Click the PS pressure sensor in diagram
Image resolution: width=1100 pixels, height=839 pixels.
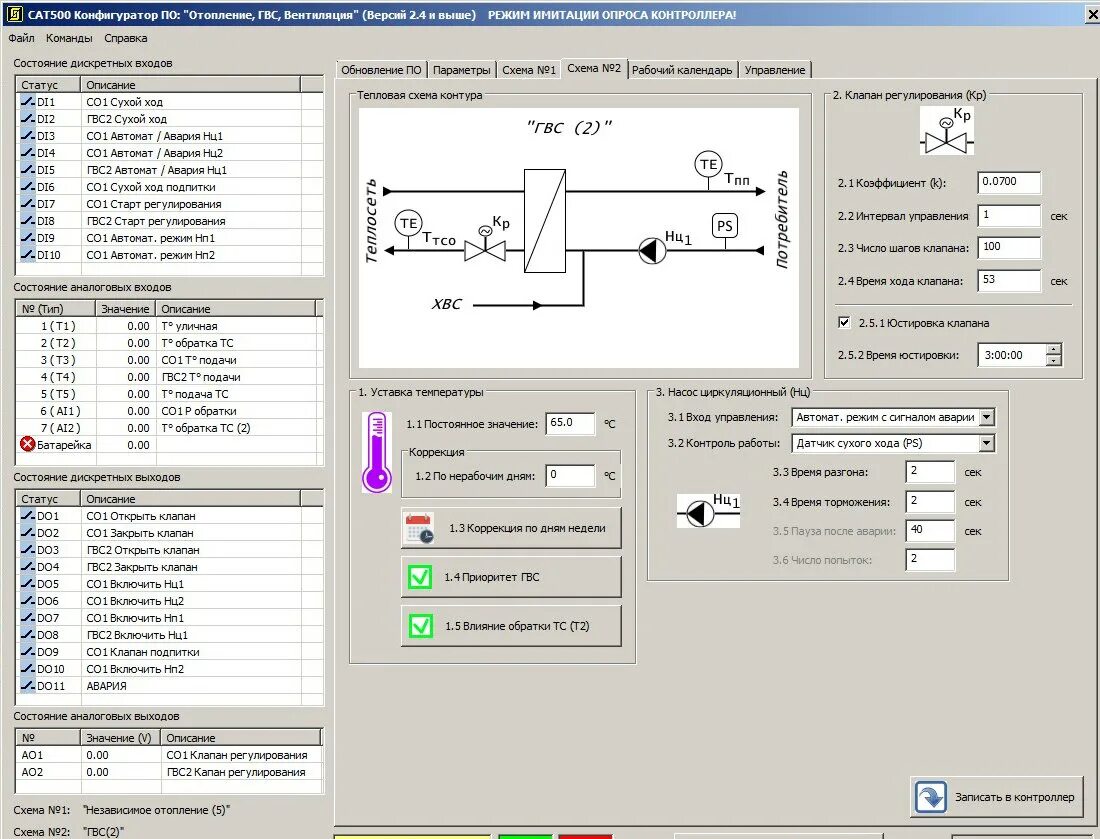(x=725, y=226)
